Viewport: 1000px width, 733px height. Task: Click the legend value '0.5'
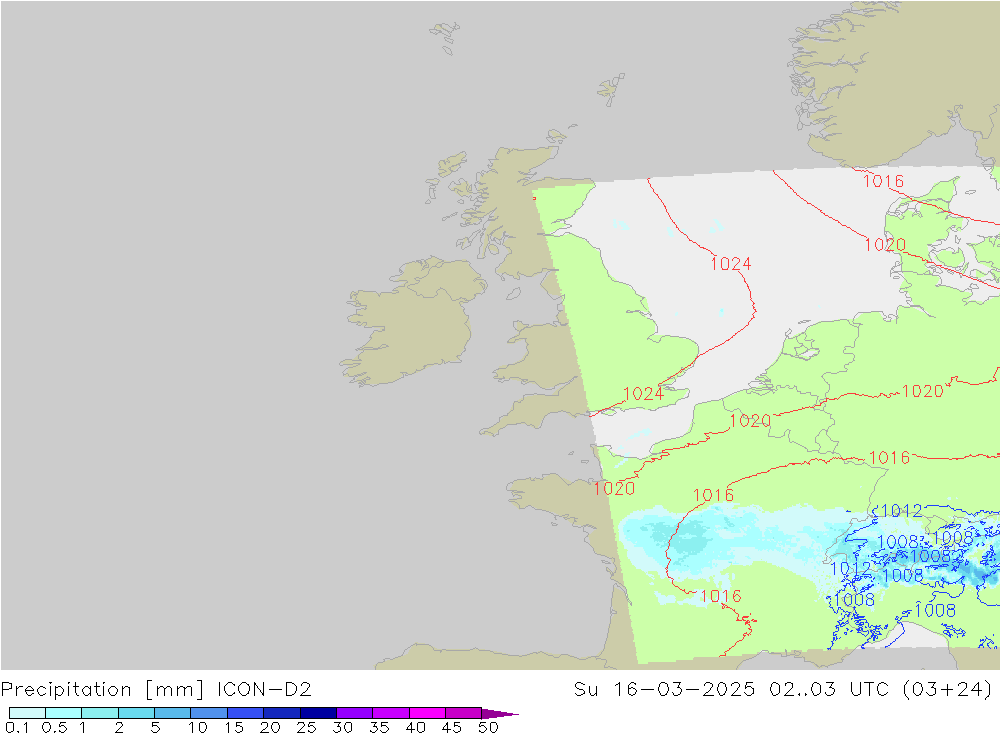tap(54, 727)
